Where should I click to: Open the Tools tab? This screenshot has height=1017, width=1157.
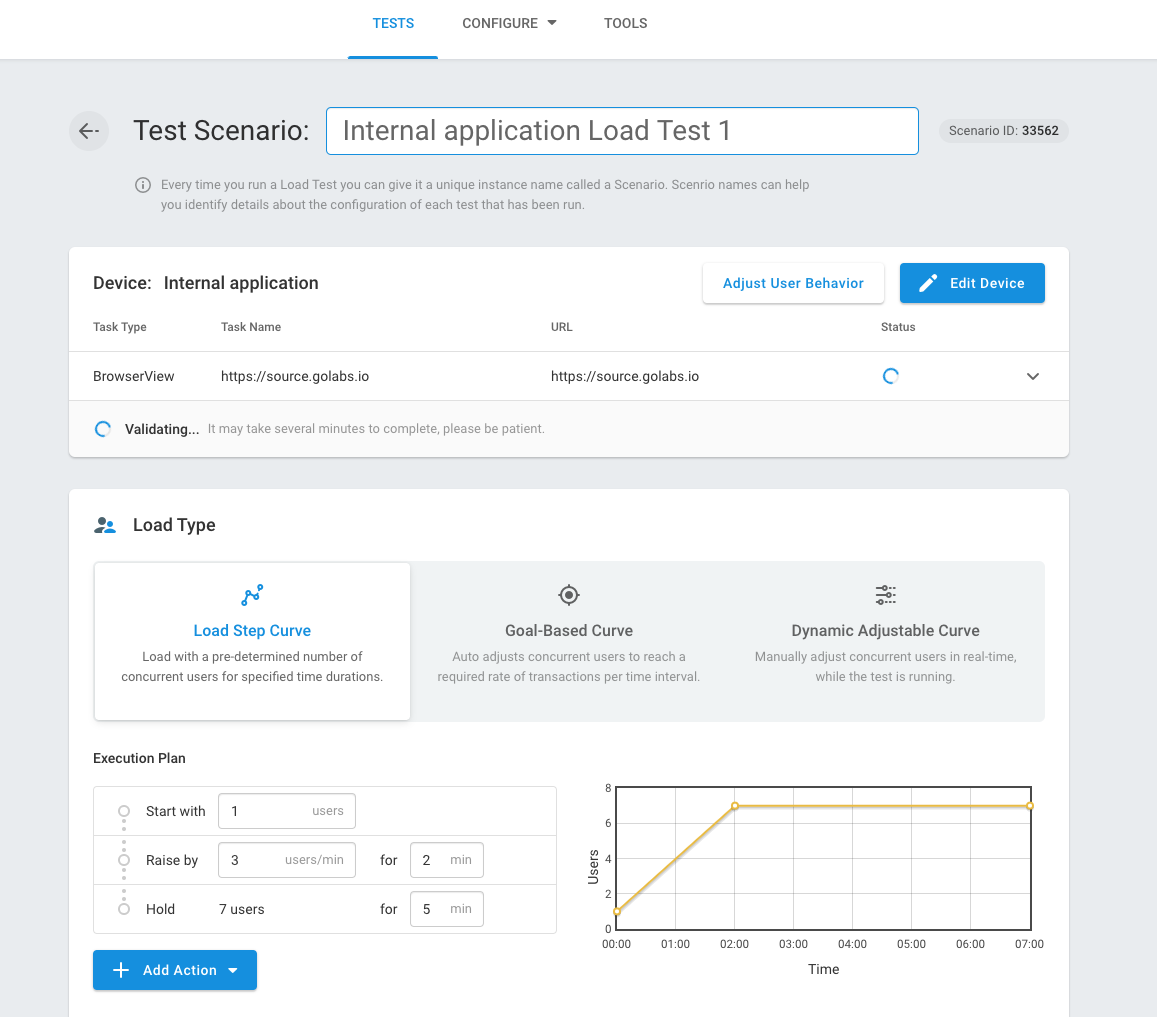(626, 23)
